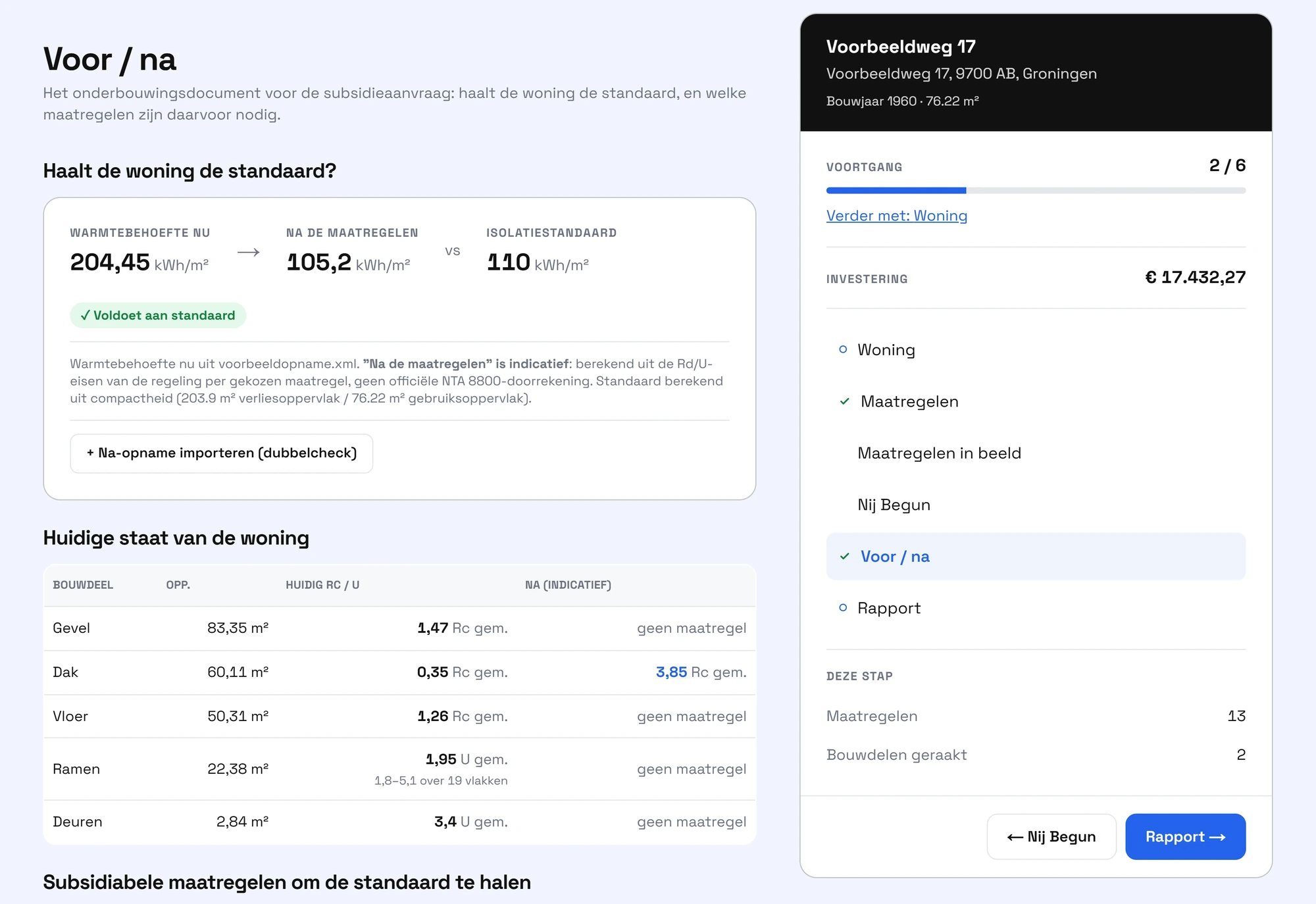Follow the 'Verder met: Woning' link
The width and height of the screenshot is (1316, 904).
coord(896,216)
